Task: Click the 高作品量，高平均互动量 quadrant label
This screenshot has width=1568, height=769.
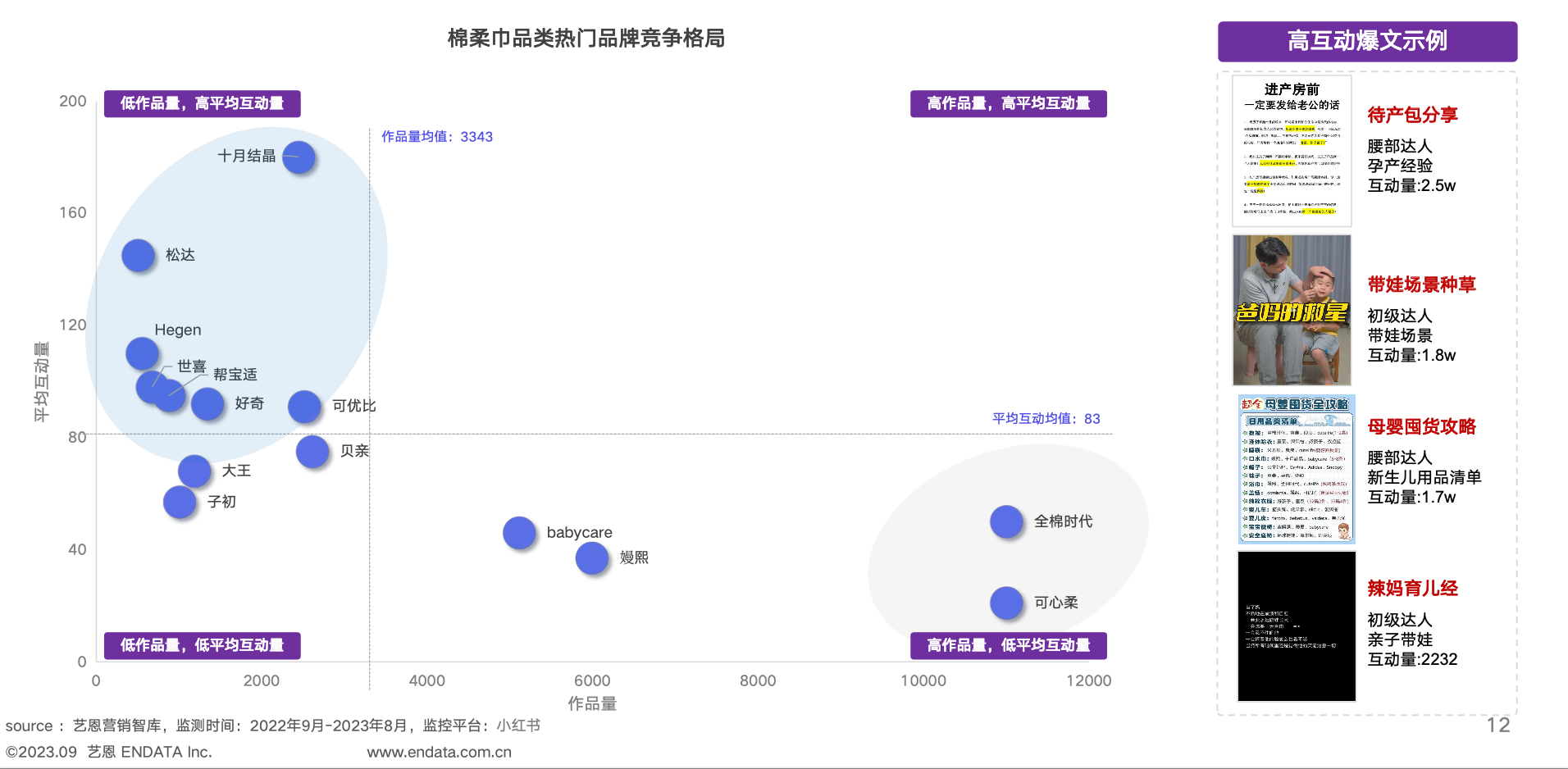Action: [1008, 103]
